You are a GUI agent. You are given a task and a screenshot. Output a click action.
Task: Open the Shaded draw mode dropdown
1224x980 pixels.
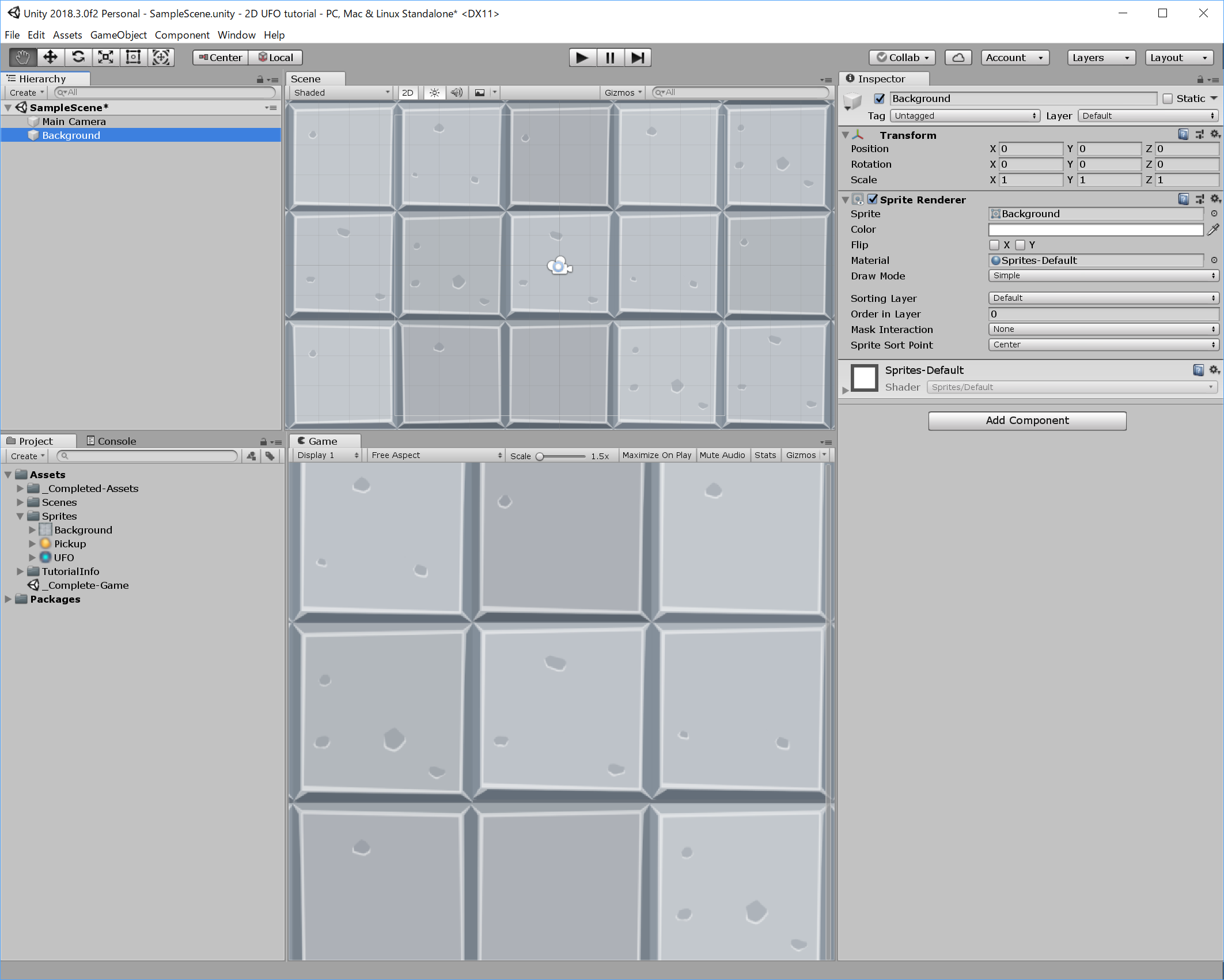tap(342, 93)
